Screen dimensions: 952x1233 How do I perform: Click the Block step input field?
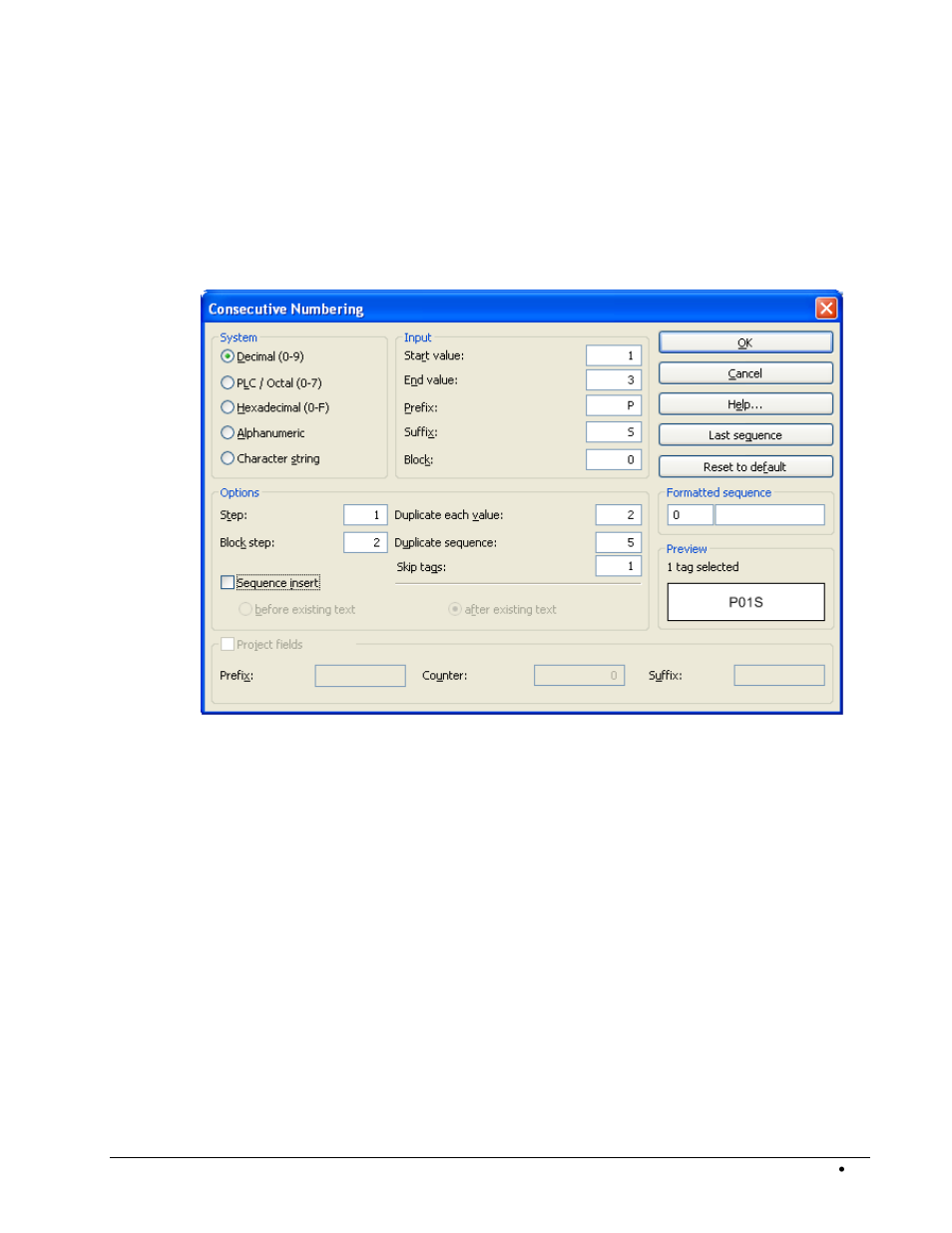(365, 542)
